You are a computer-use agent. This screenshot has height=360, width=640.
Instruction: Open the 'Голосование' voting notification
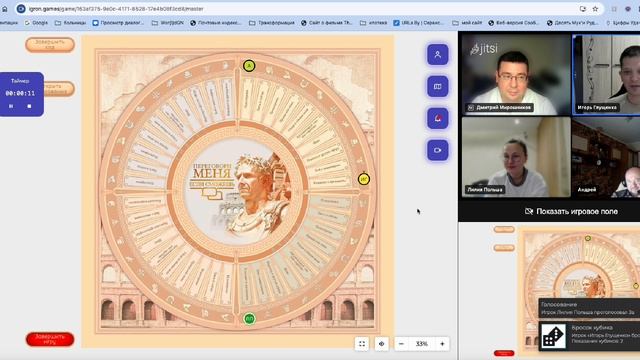(589, 309)
